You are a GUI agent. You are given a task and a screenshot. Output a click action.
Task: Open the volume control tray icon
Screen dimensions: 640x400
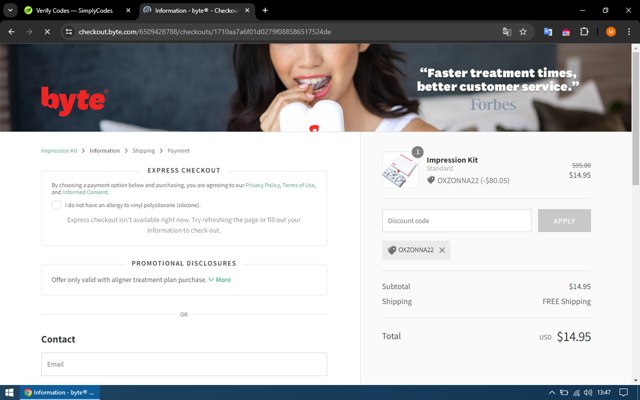[x=588, y=393]
